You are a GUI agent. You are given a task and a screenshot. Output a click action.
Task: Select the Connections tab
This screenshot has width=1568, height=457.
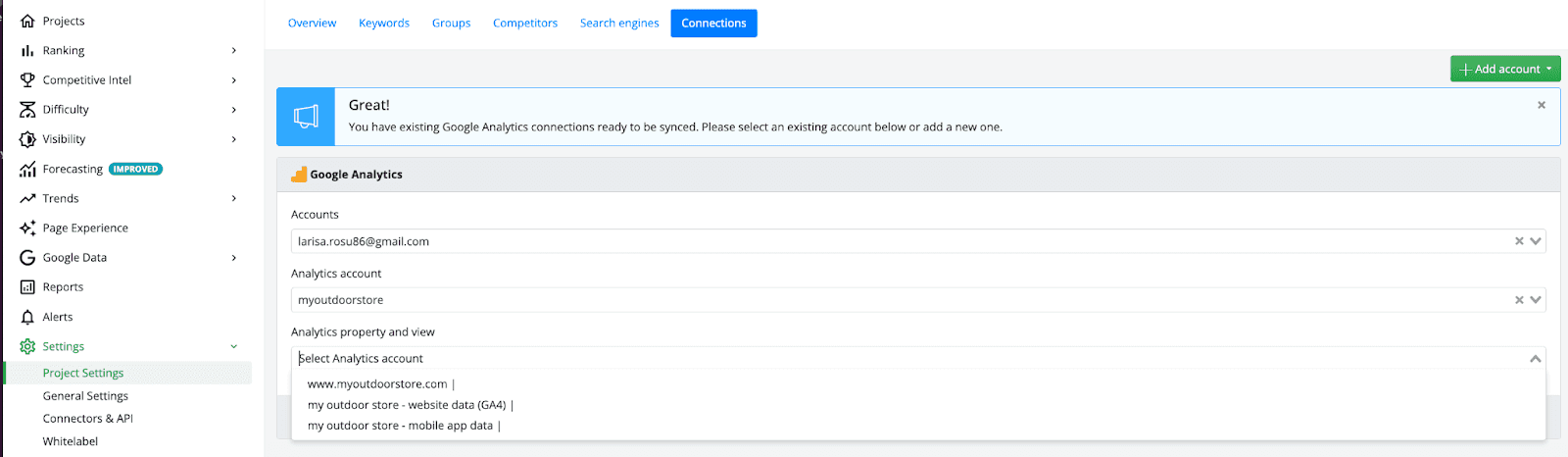pyautogui.click(x=713, y=23)
